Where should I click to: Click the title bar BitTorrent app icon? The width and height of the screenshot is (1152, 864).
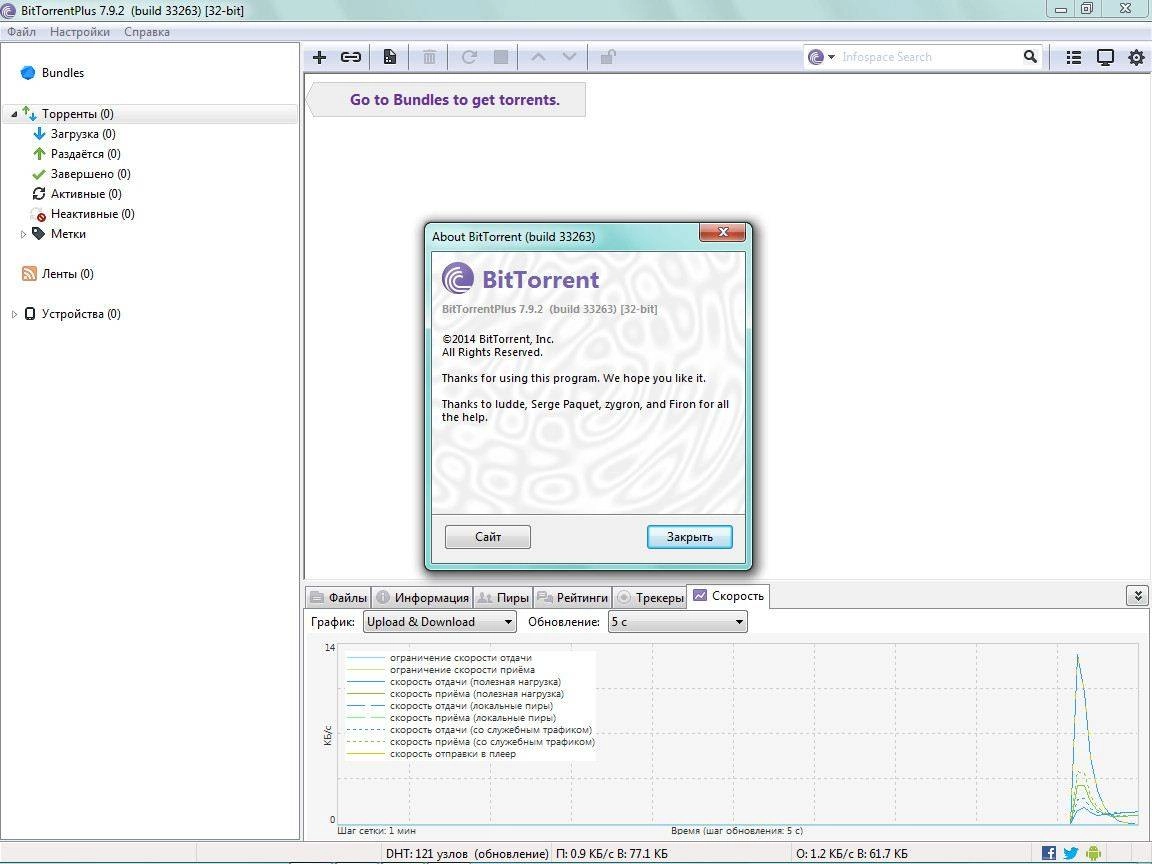point(8,10)
